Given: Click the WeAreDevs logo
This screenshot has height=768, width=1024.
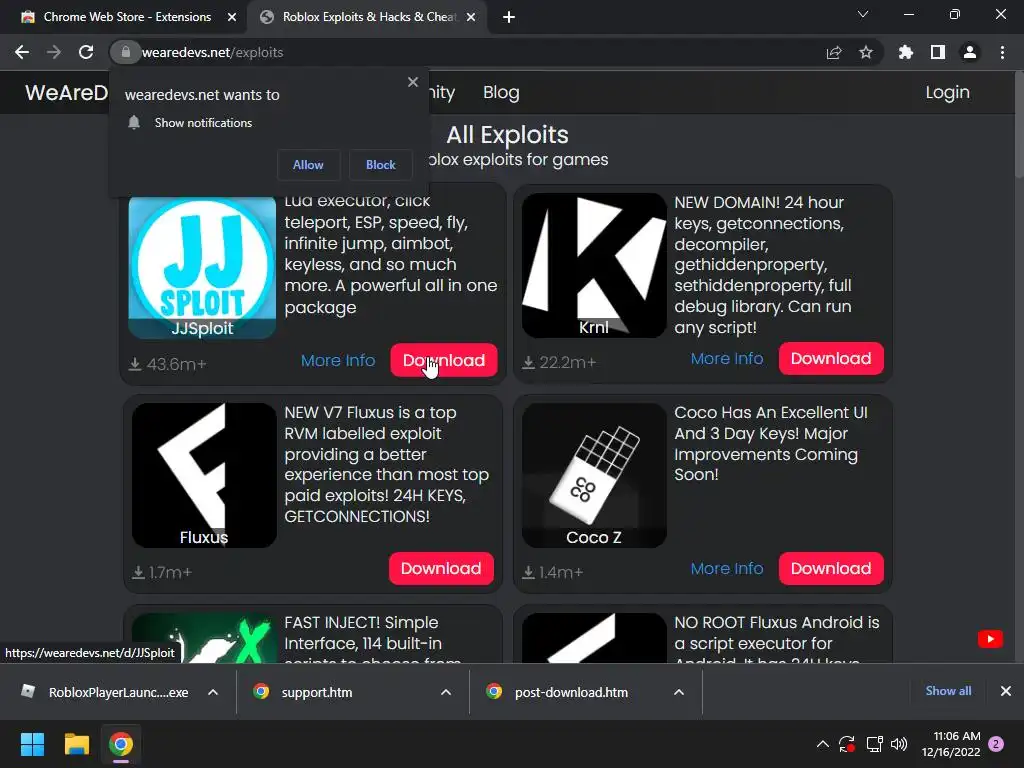Looking at the screenshot, I should (x=66, y=92).
